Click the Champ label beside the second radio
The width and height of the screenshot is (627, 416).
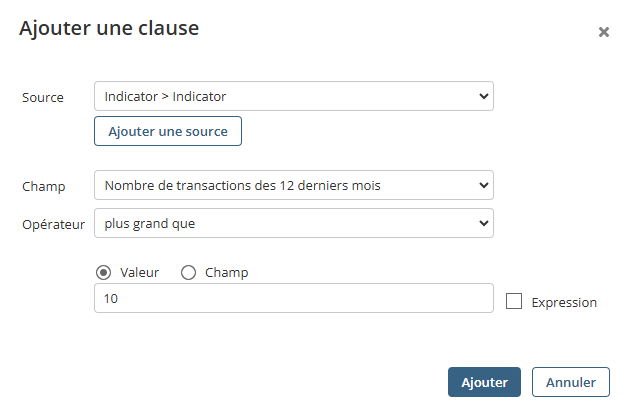click(x=227, y=273)
